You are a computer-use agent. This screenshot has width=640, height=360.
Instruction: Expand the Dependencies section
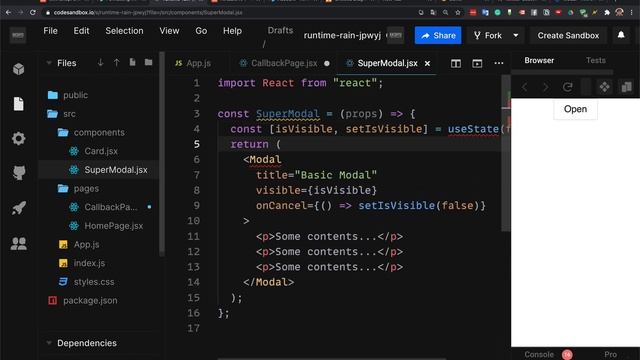[49, 343]
